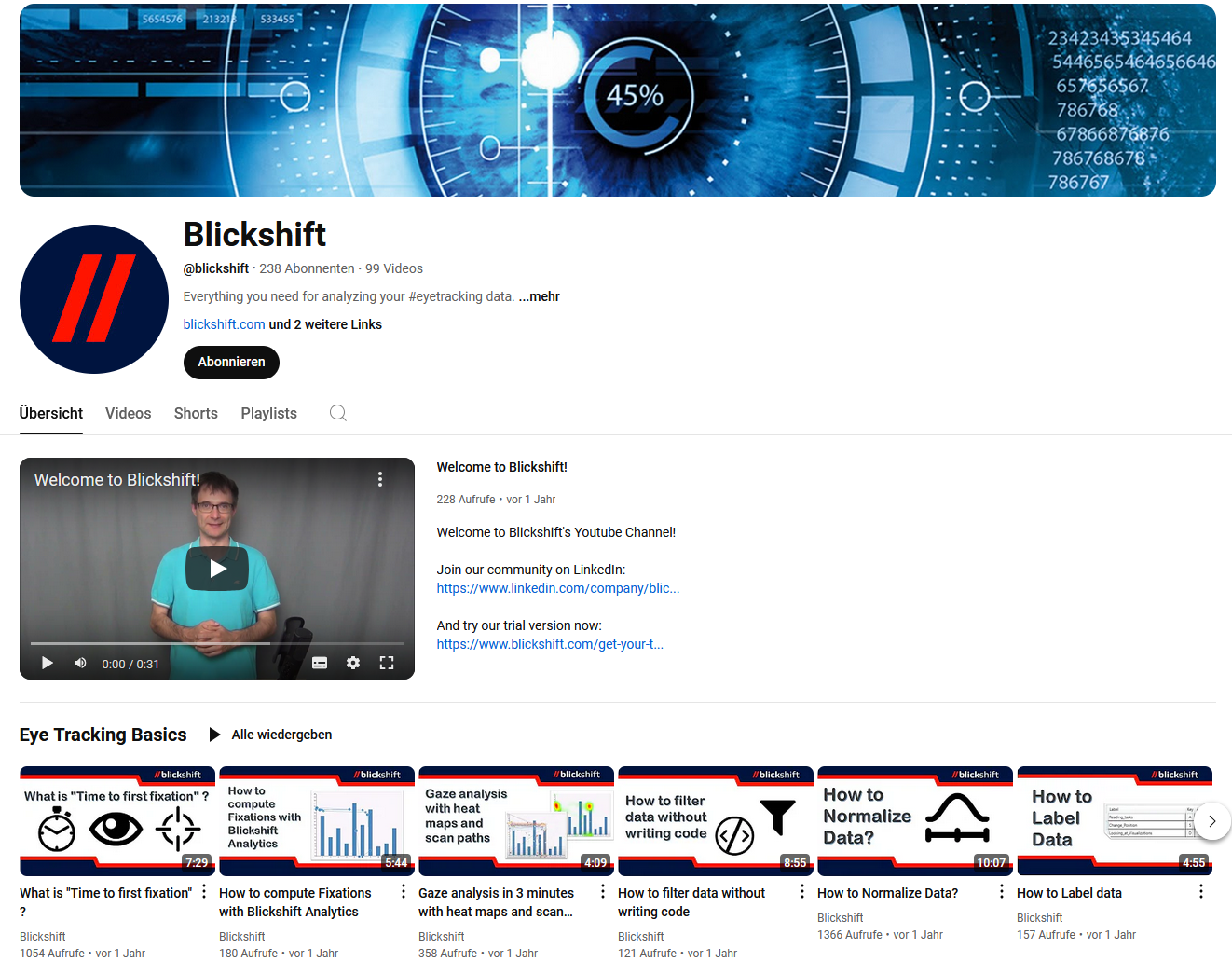The image size is (1232, 975).
Task: Open options for 'Gaze analysis in 3 minutes' video
Action: [x=603, y=892]
